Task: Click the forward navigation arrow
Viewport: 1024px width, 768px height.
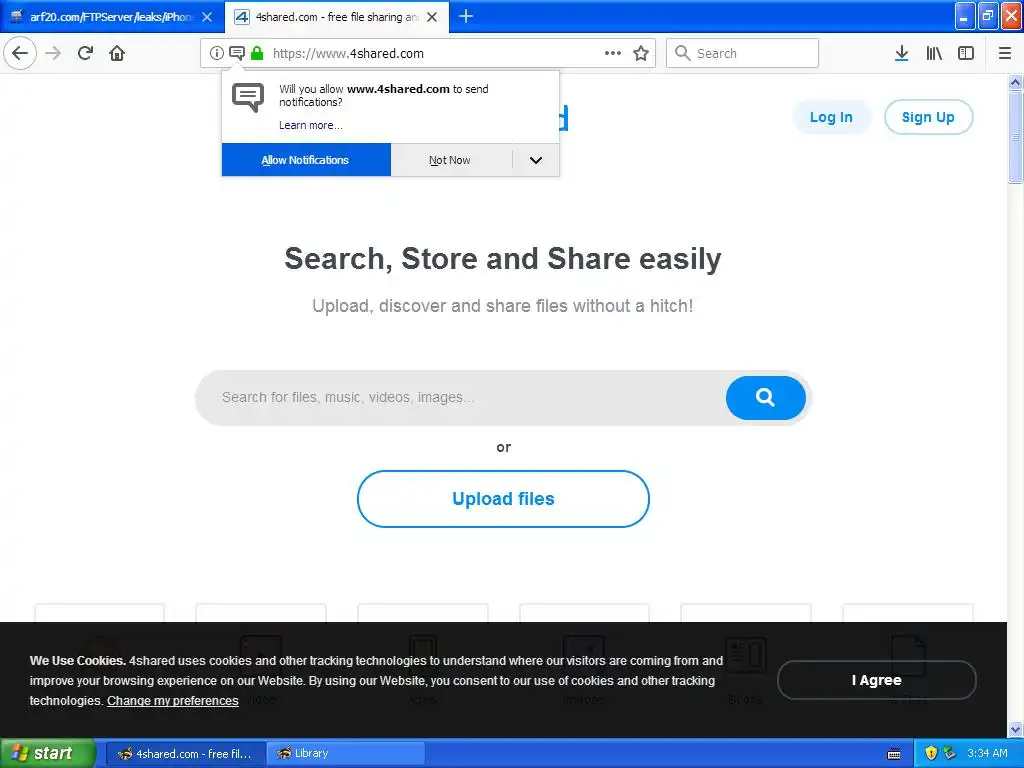Action: click(x=53, y=53)
